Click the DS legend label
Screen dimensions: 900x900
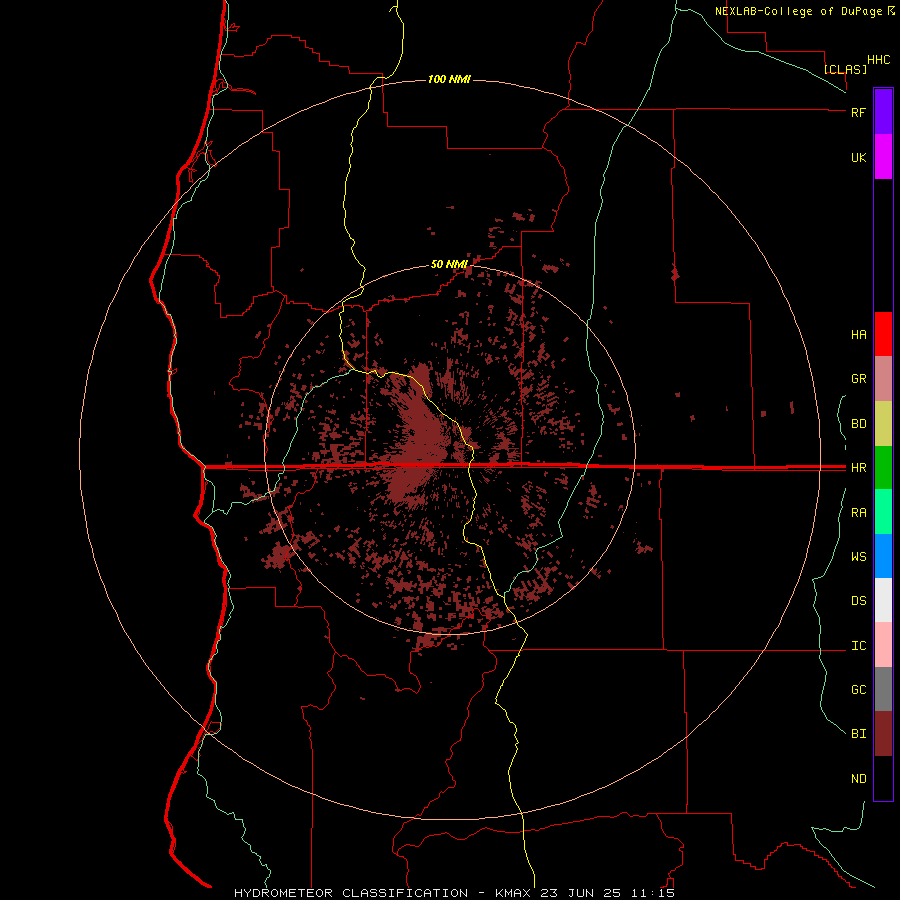[858, 601]
